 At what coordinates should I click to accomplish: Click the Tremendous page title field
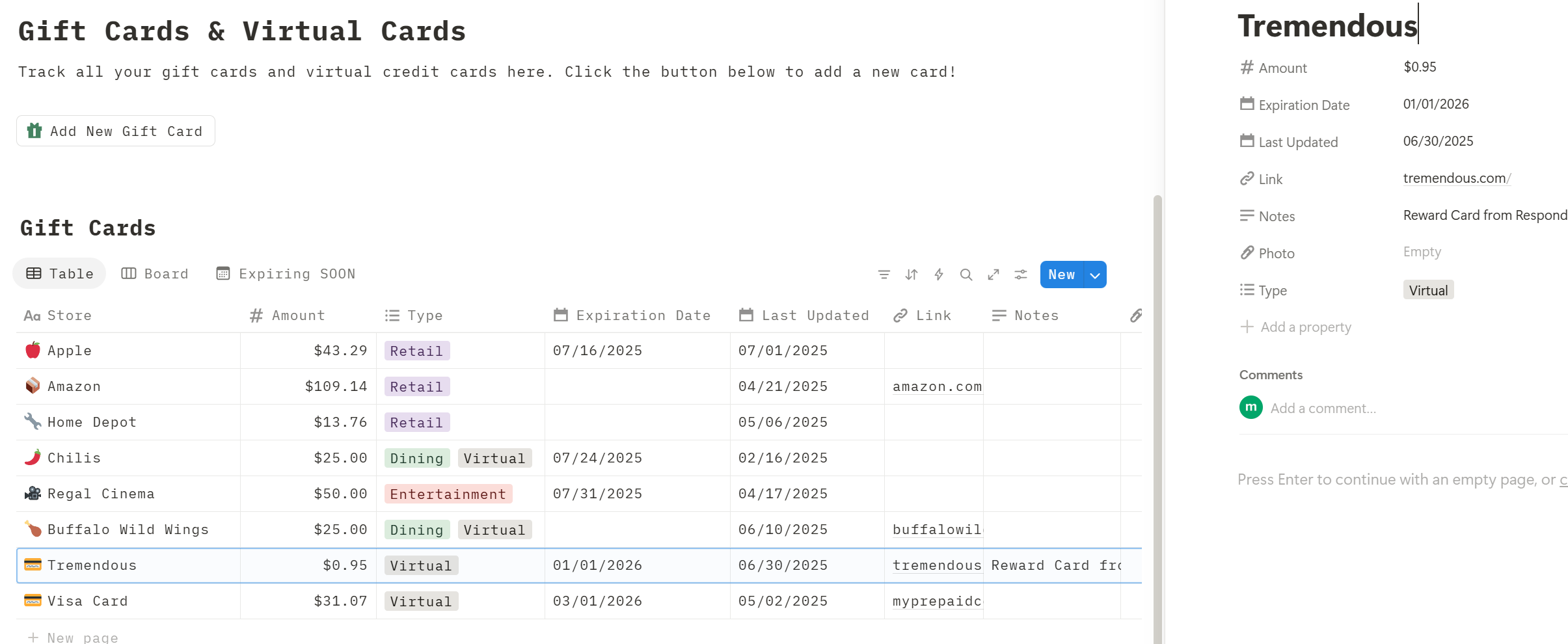click(1327, 26)
